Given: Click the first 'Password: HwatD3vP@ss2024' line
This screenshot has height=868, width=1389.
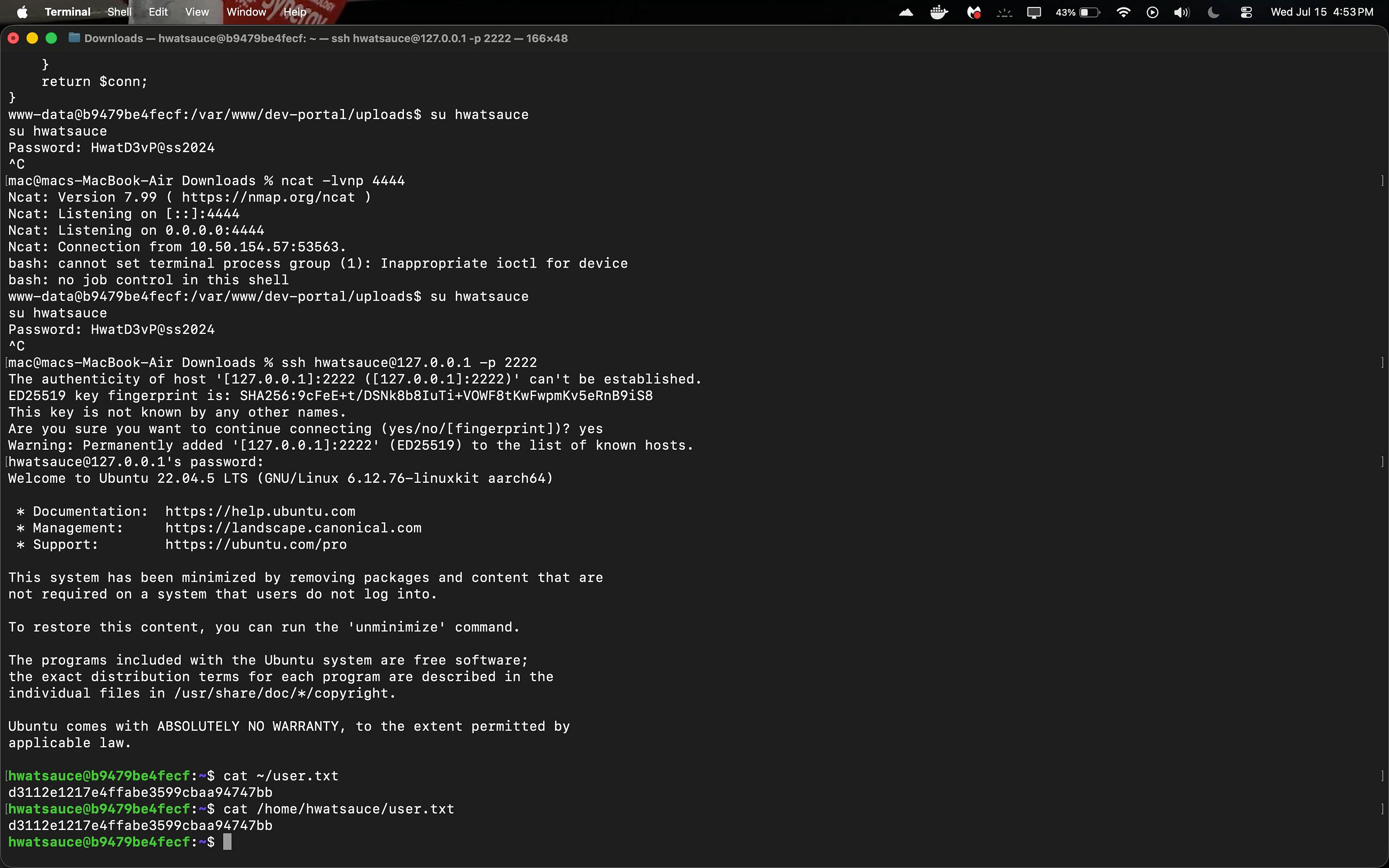Looking at the screenshot, I should (111, 148).
